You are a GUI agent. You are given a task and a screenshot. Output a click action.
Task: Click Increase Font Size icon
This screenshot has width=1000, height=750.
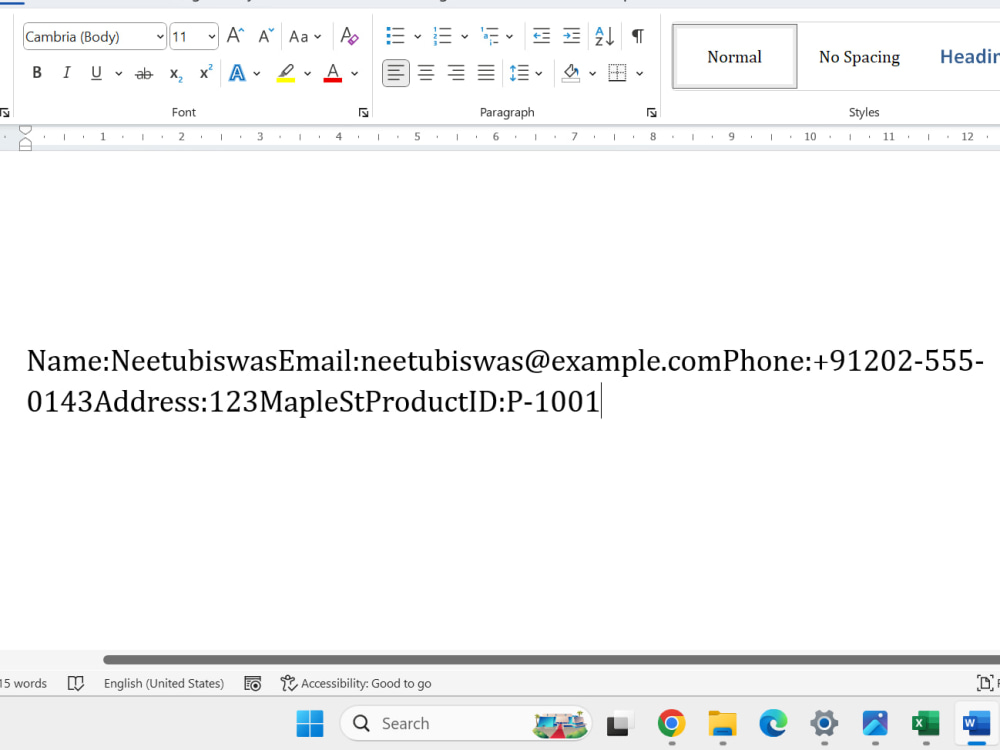235,36
